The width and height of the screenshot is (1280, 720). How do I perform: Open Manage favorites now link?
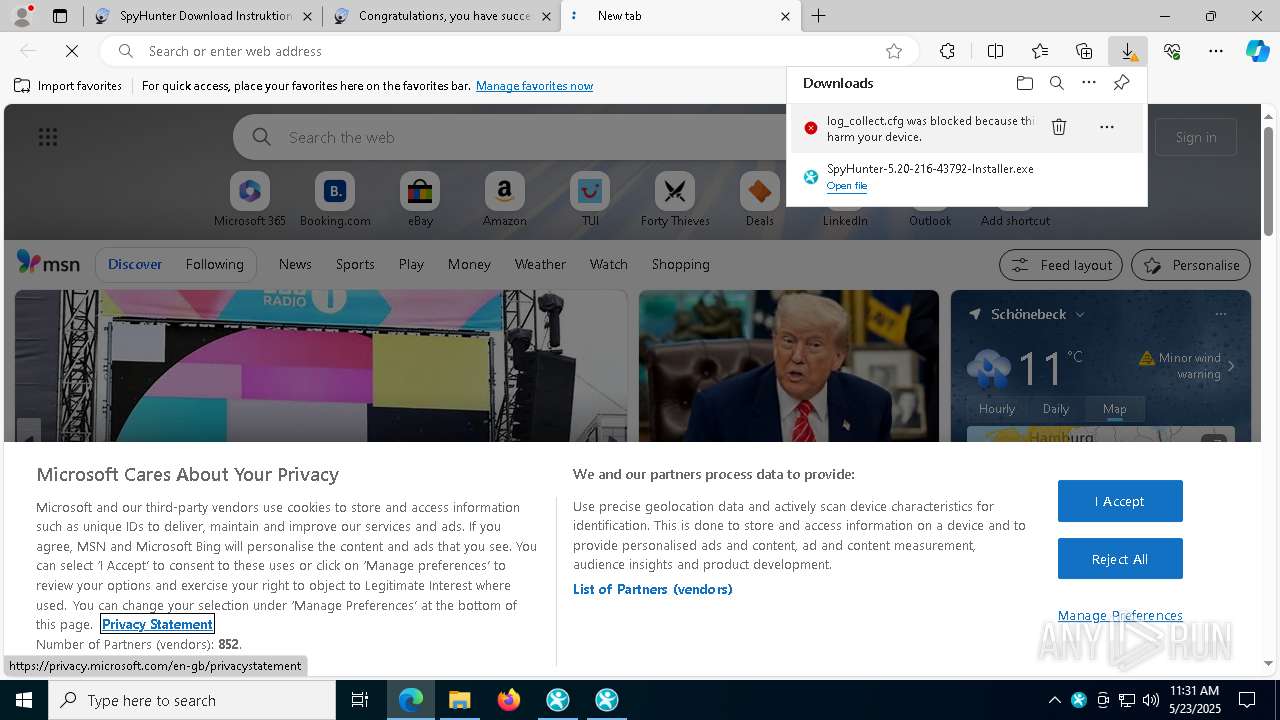[534, 86]
